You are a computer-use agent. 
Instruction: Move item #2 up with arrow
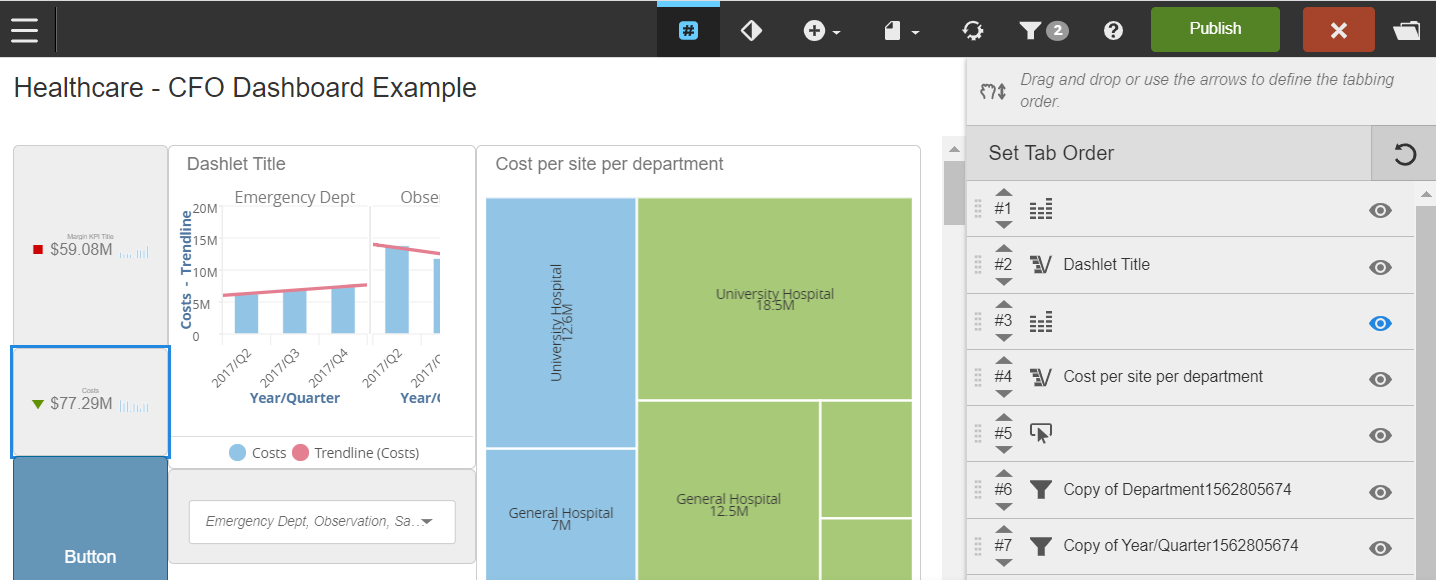[x=1004, y=249]
